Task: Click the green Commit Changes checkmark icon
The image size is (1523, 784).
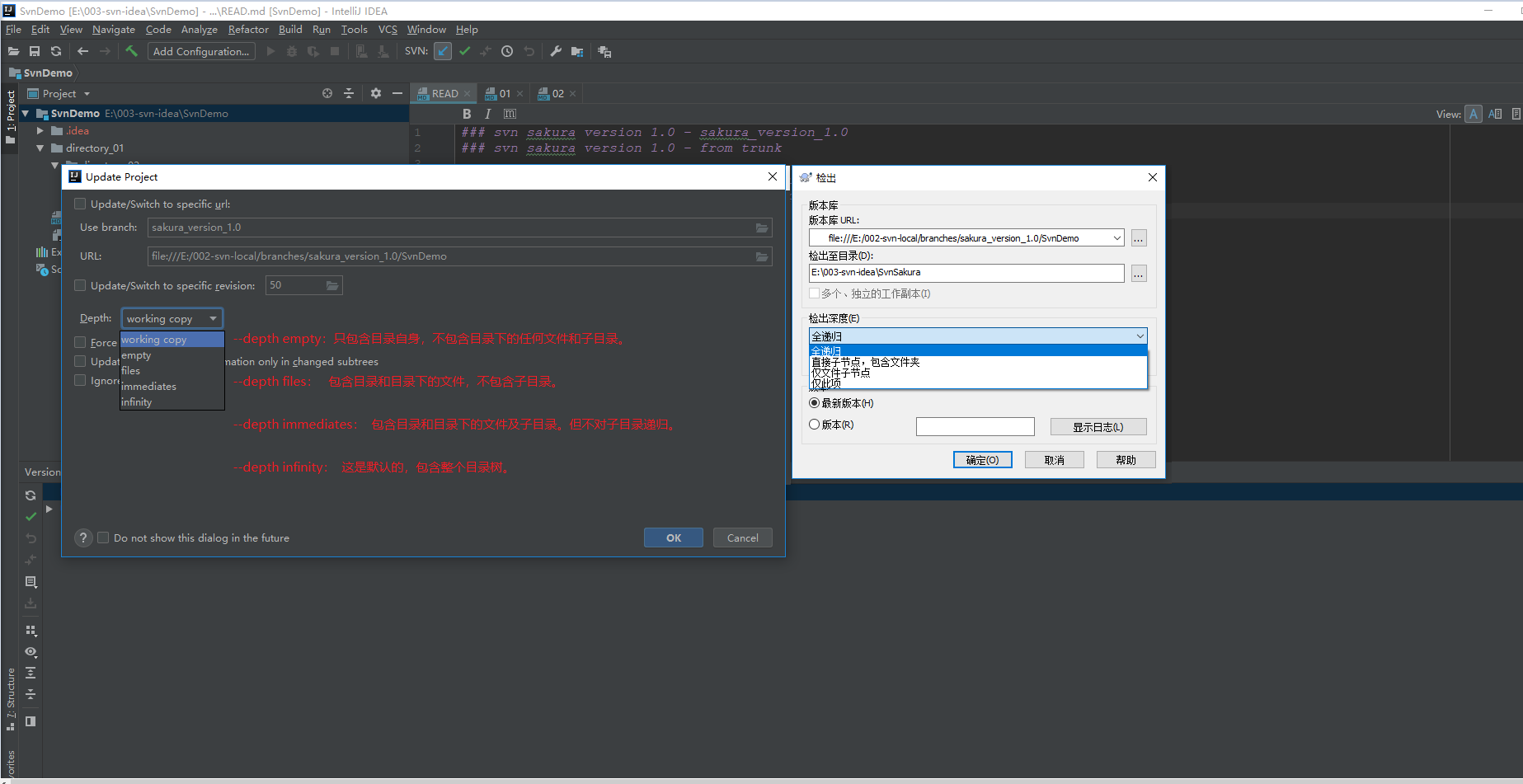Action: tap(464, 51)
